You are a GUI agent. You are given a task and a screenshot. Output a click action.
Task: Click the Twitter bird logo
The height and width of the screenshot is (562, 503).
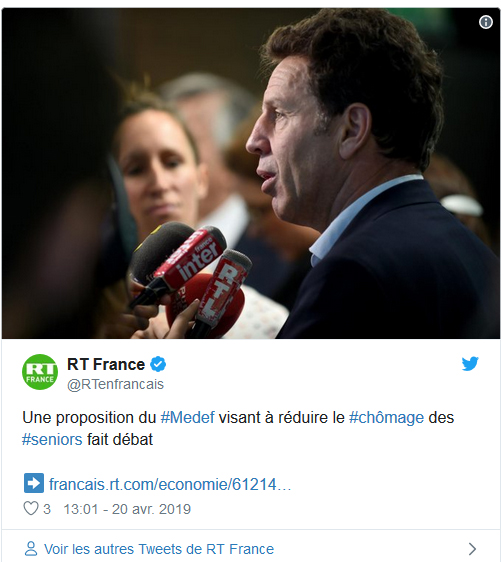(x=470, y=364)
